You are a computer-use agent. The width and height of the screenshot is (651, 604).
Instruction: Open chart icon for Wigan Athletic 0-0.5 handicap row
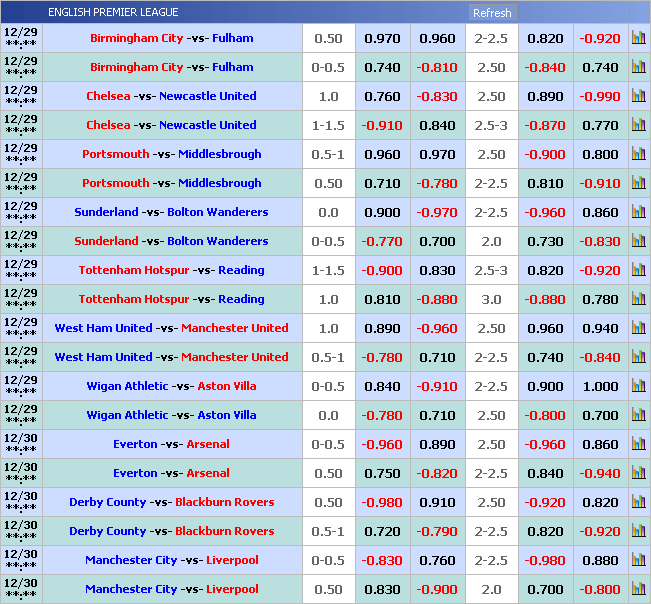tap(638, 386)
